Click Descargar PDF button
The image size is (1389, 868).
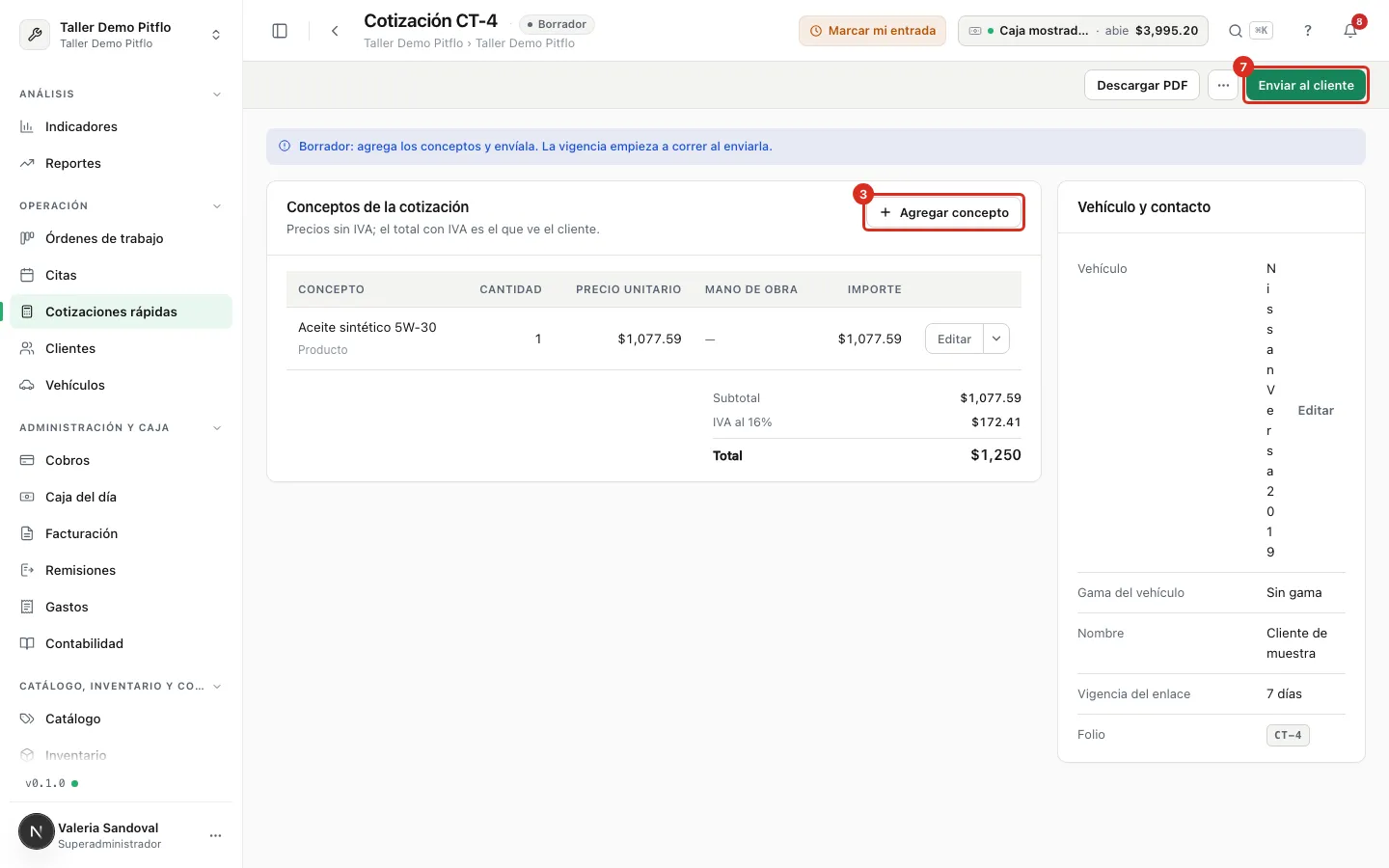pos(1142,85)
